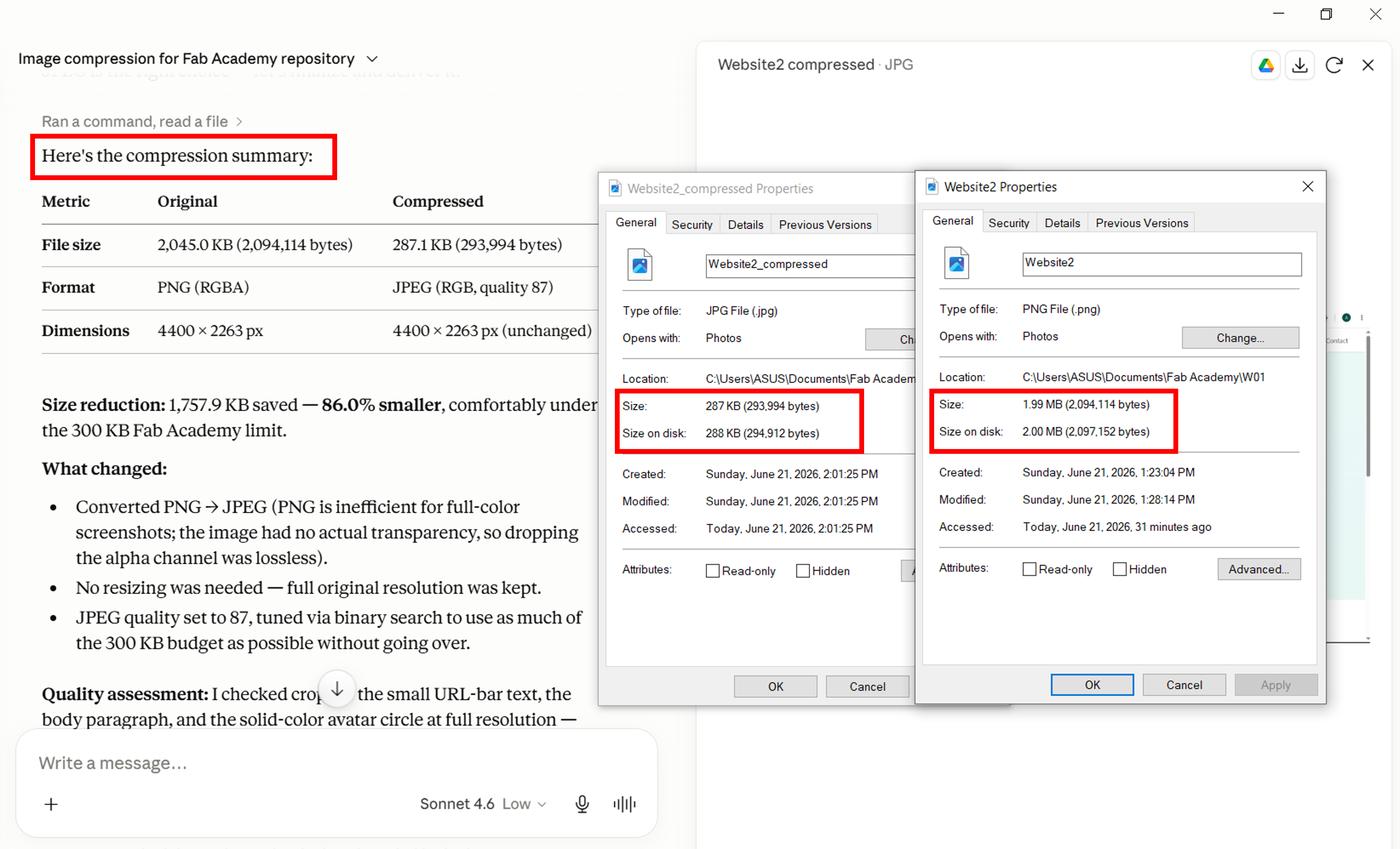Click the 'Website2 compressed · JPG' preview title

click(x=815, y=65)
